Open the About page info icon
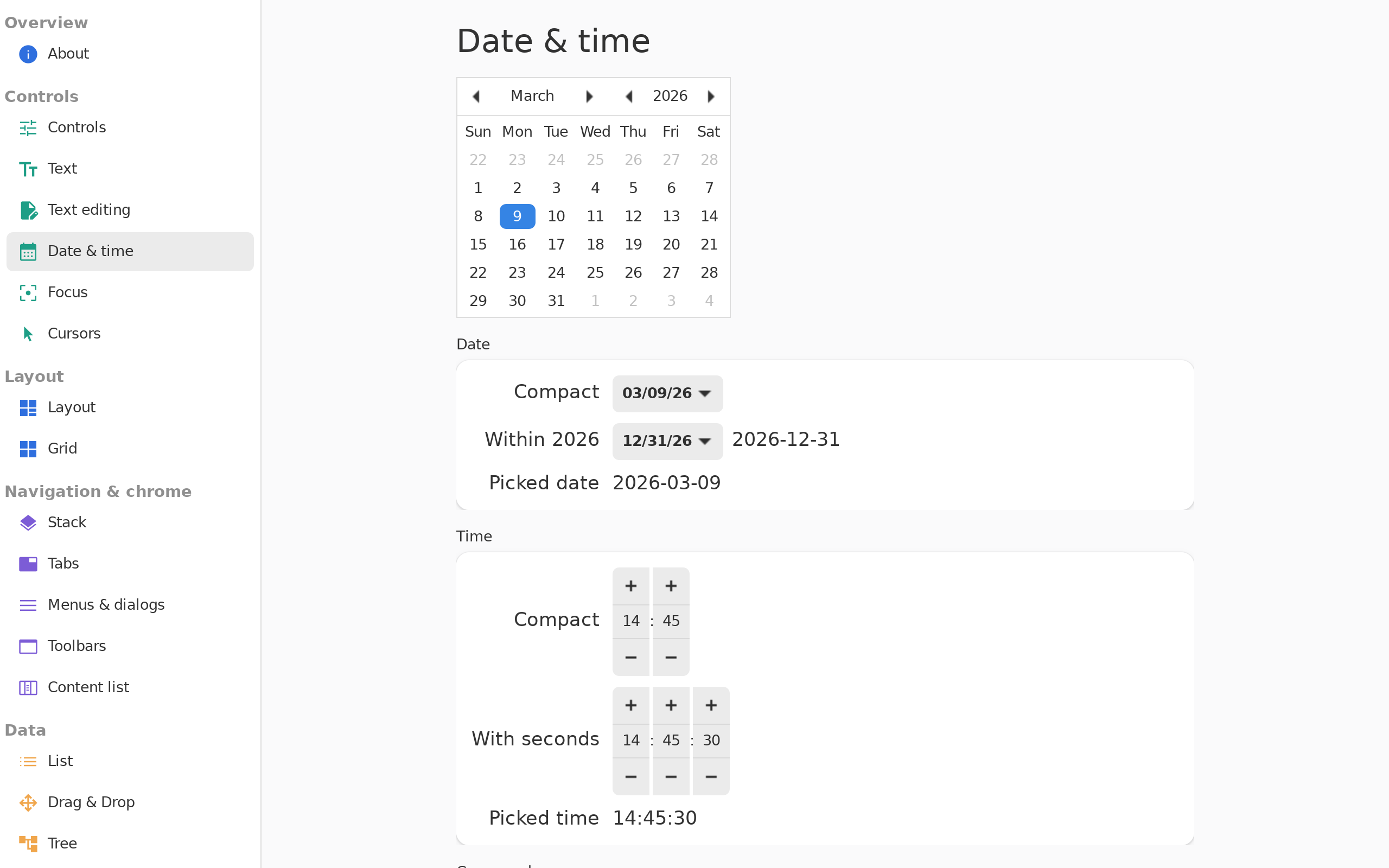 (x=28, y=54)
